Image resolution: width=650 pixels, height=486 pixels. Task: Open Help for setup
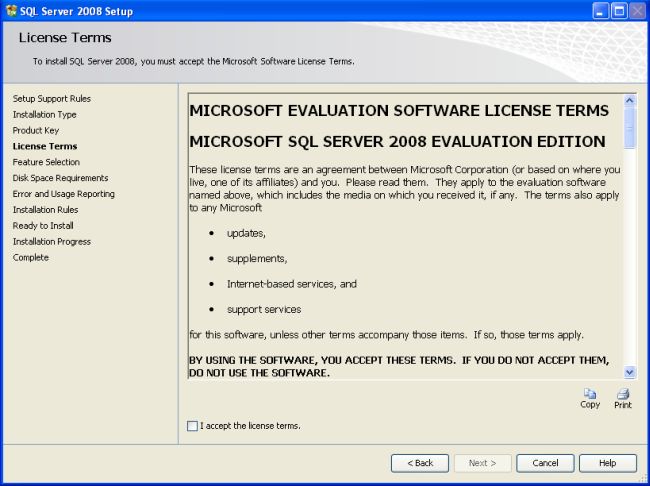[x=608, y=463]
